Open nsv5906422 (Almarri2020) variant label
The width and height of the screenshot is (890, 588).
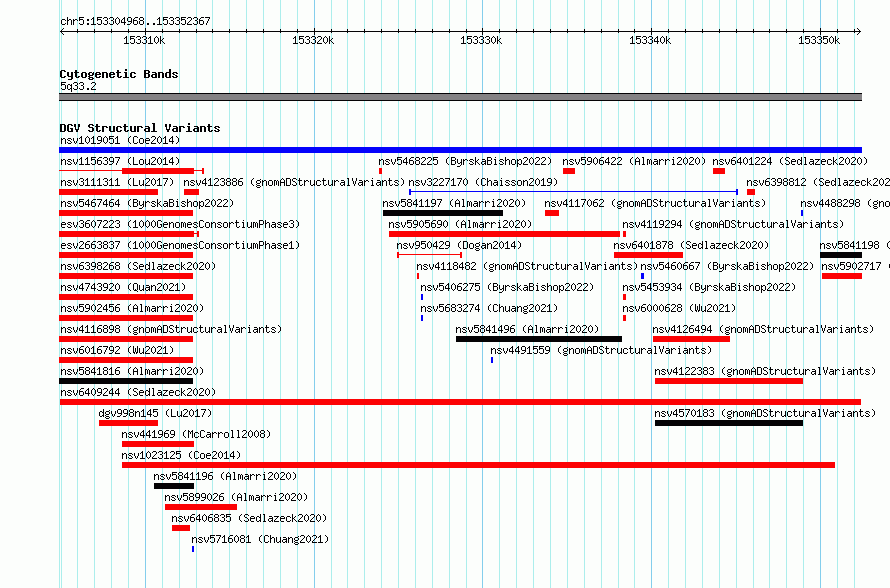coord(634,161)
